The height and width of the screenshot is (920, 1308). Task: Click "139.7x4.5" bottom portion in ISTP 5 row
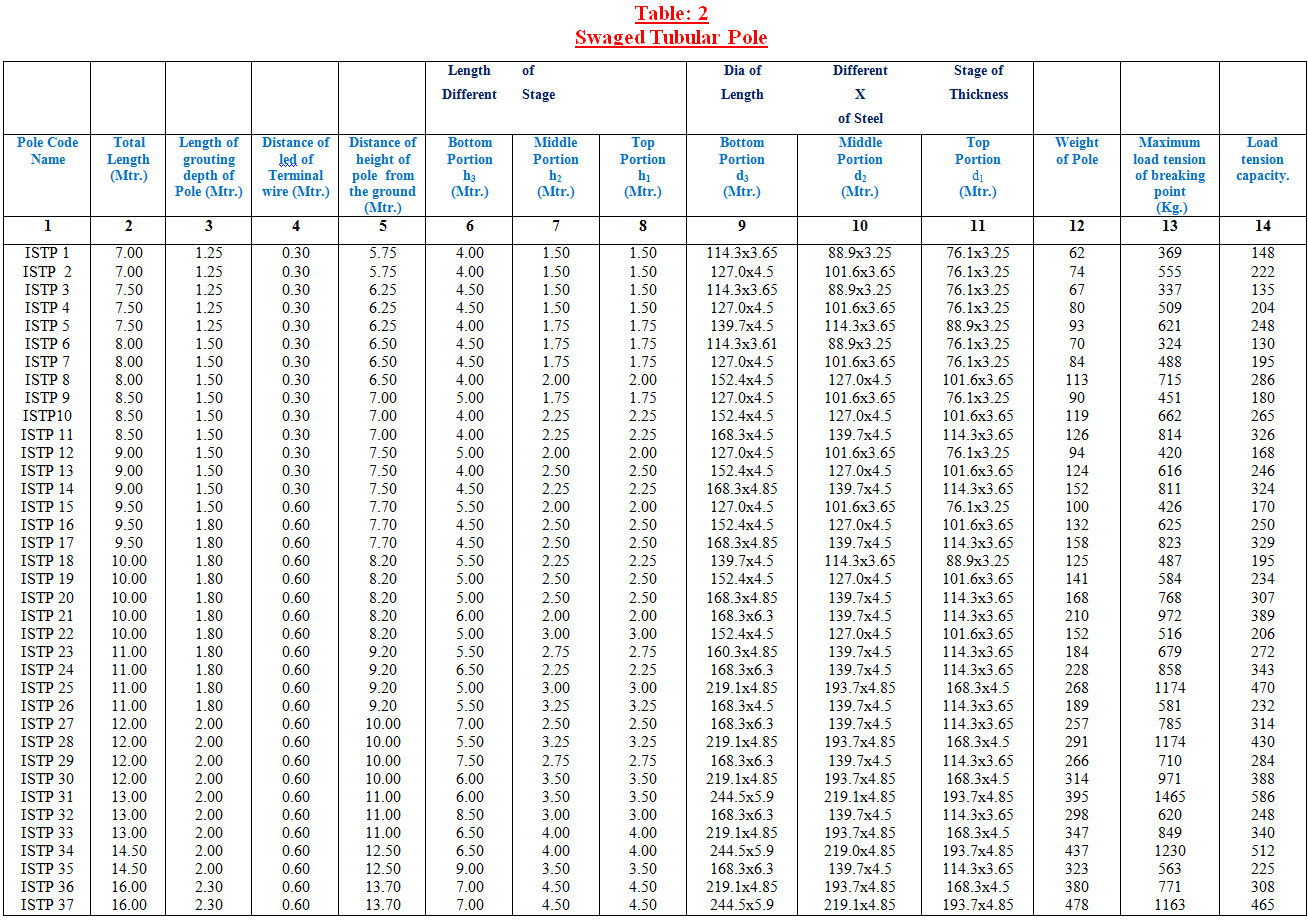[742, 326]
